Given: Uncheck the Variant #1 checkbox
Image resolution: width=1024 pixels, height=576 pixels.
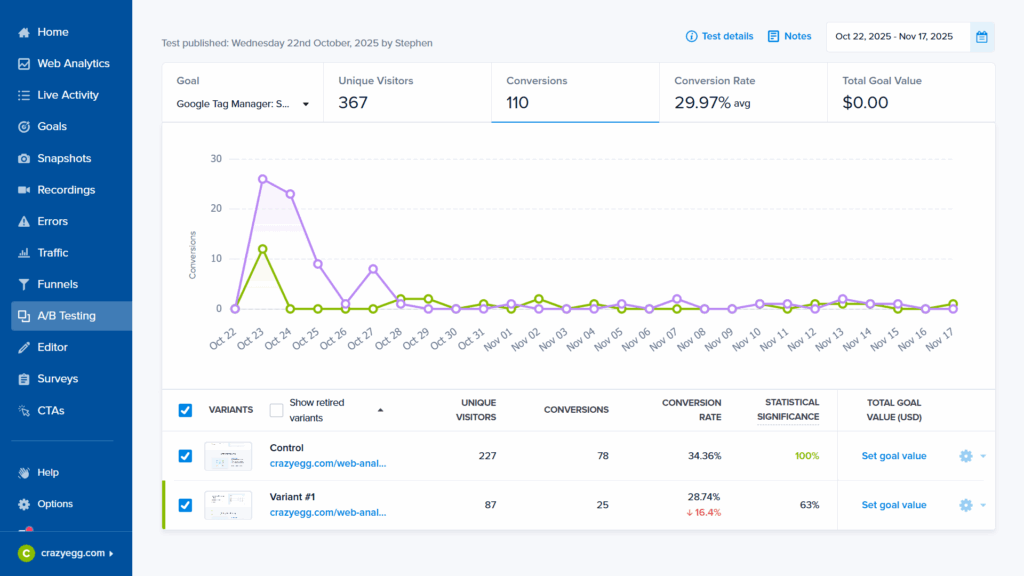Looking at the screenshot, I should (185, 505).
